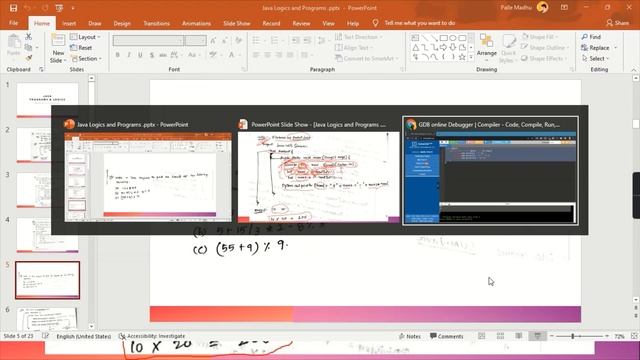Click the Reset slide button
This screenshot has width=640, height=360.
pyautogui.click(x=81, y=48)
